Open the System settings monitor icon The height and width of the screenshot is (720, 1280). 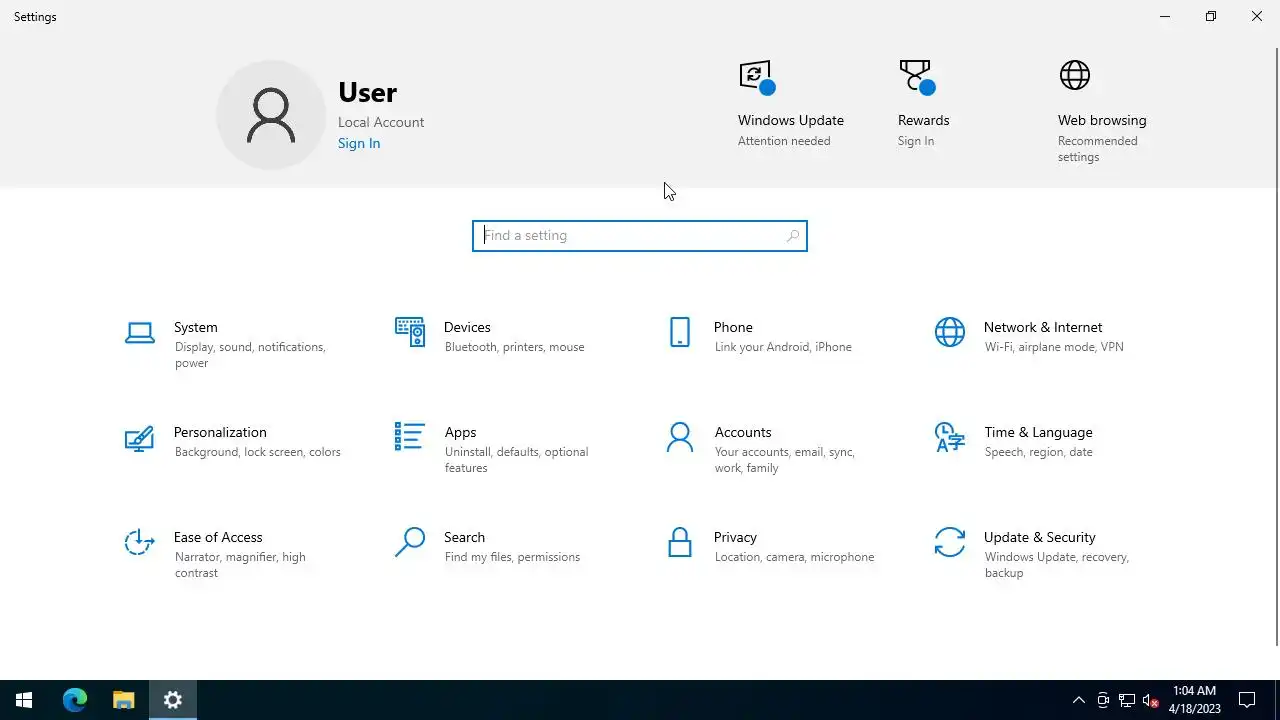pyautogui.click(x=140, y=333)
